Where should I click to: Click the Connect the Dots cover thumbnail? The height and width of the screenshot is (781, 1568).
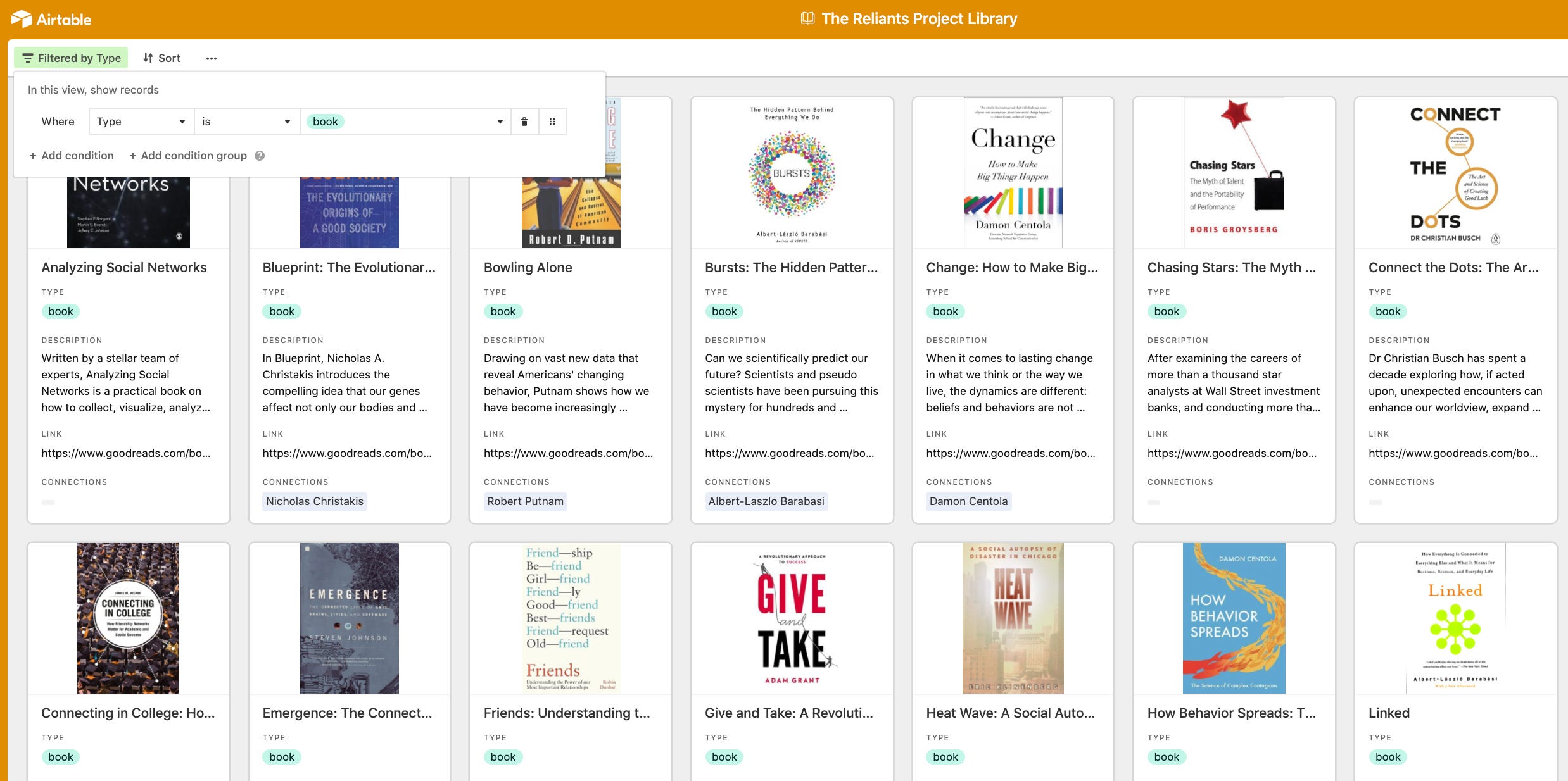1455,173
